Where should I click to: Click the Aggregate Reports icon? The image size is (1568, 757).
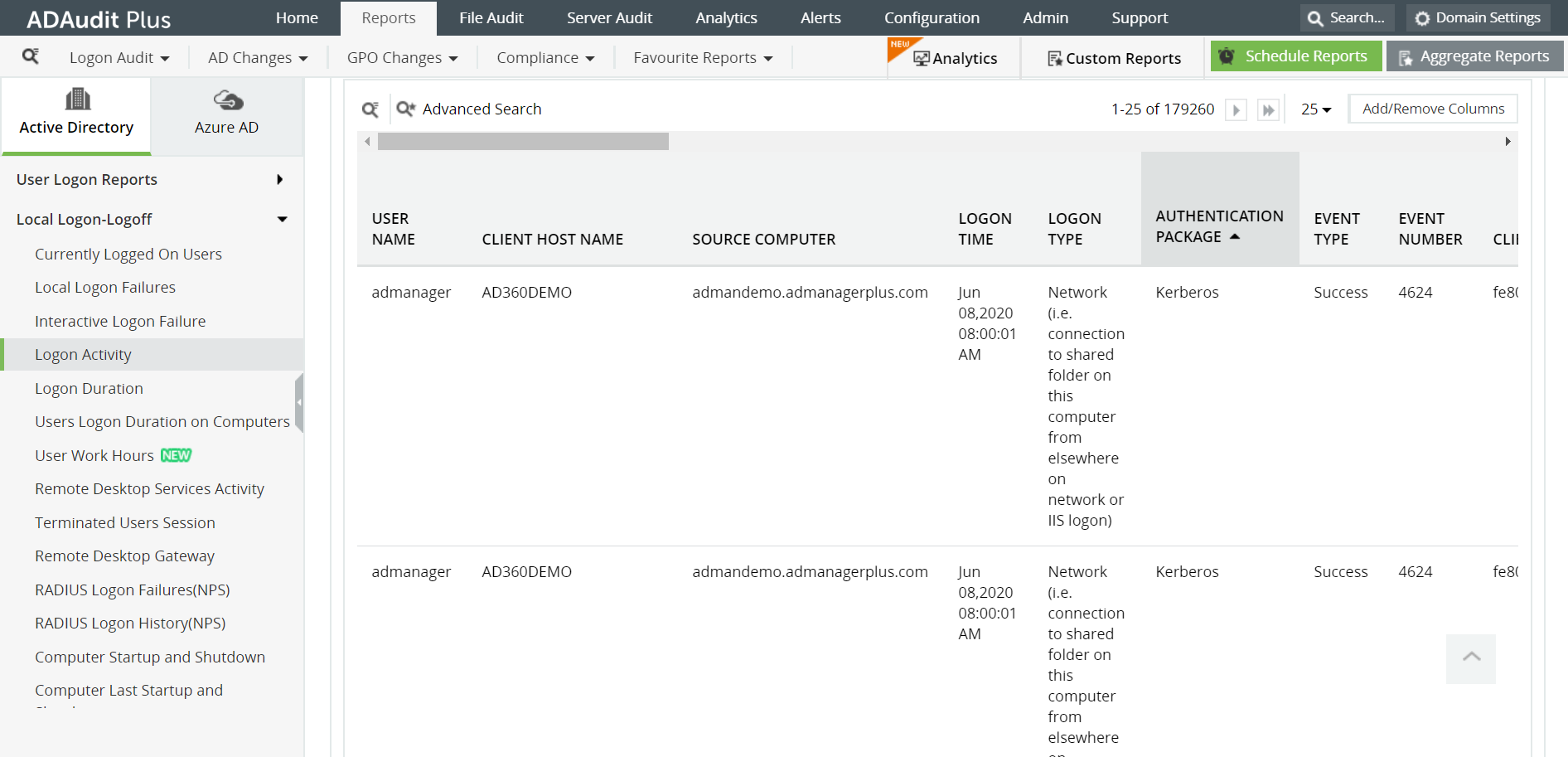[1406, 57]
